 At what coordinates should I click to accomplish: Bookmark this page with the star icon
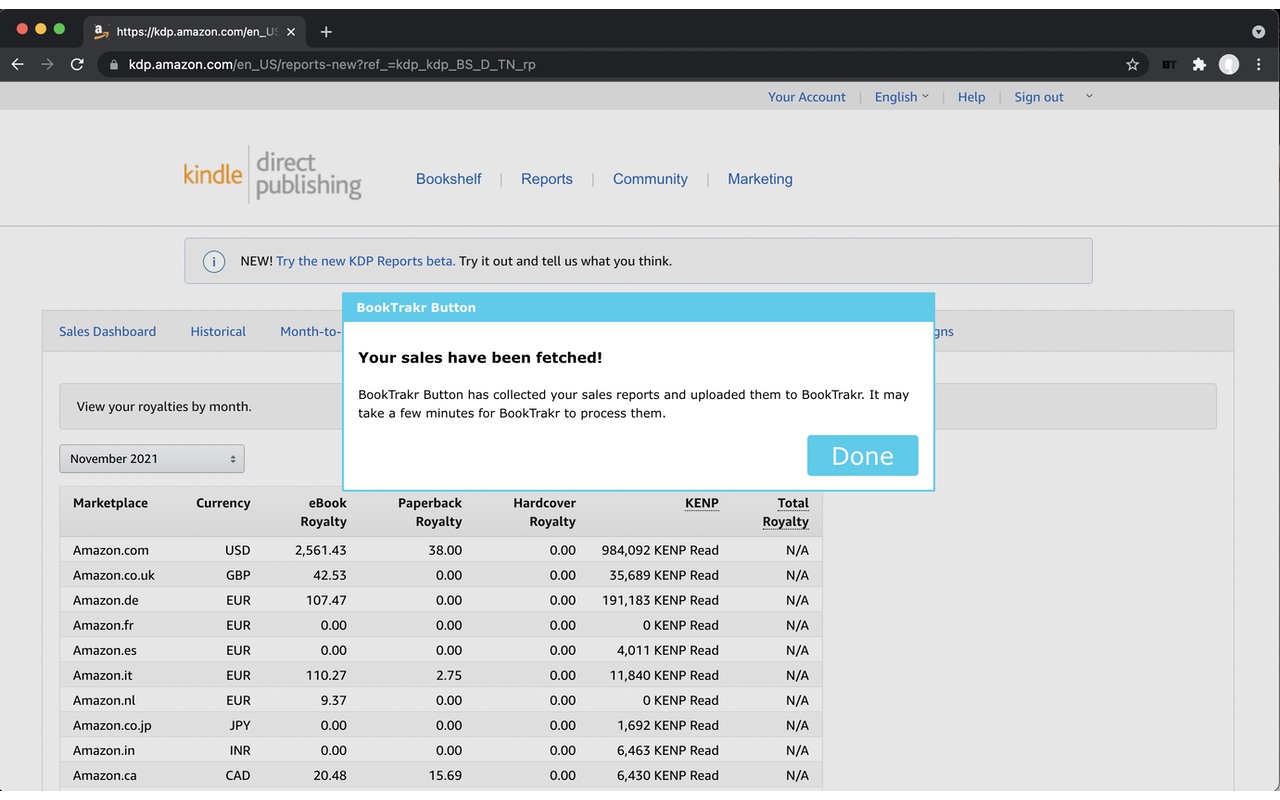click(x=1132, y=64)
